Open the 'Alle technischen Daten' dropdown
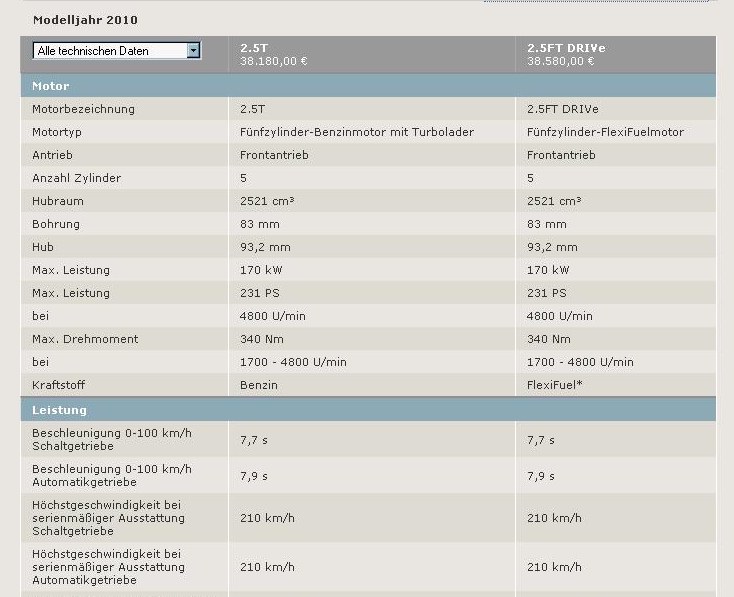The image size is (734, 597). click(x=110, y=51)
